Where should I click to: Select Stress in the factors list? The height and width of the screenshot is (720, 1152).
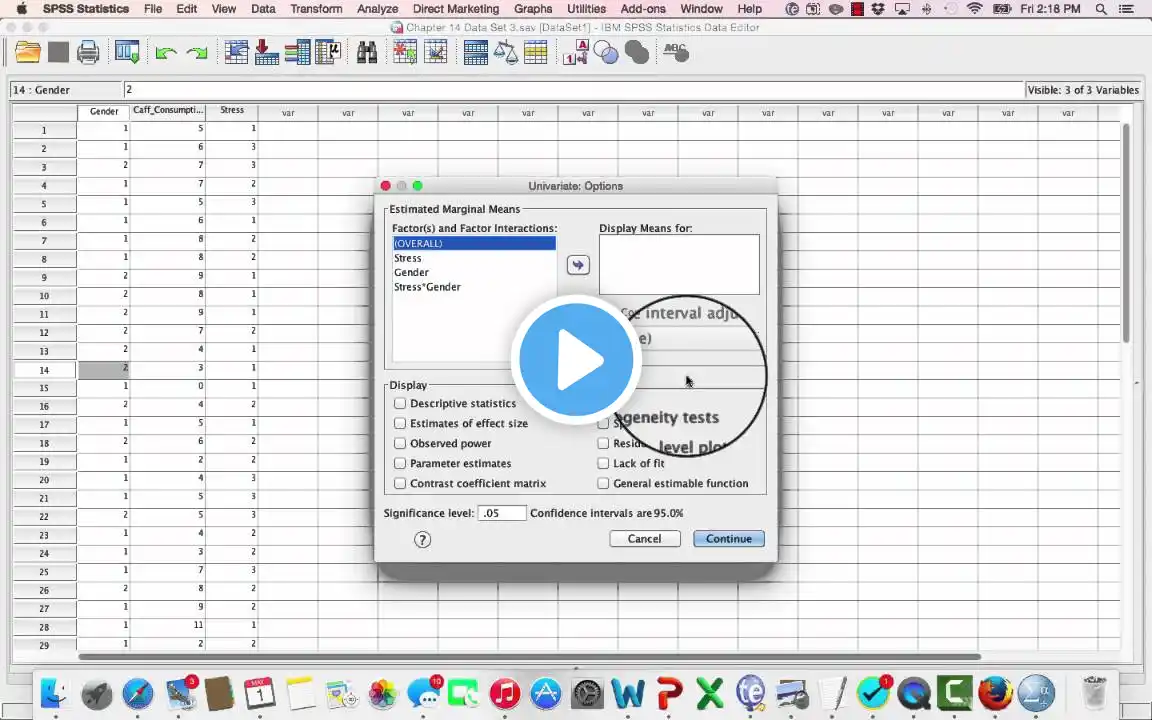pos(474,258)
